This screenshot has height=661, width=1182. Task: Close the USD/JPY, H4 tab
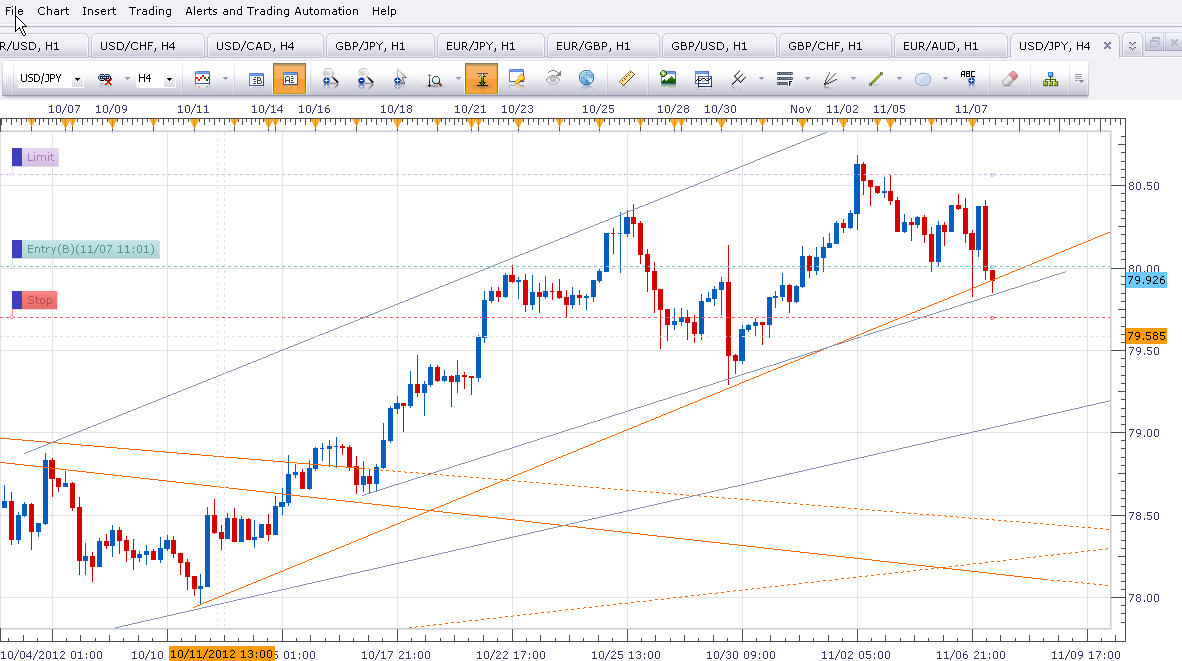tap(1107, 46)
